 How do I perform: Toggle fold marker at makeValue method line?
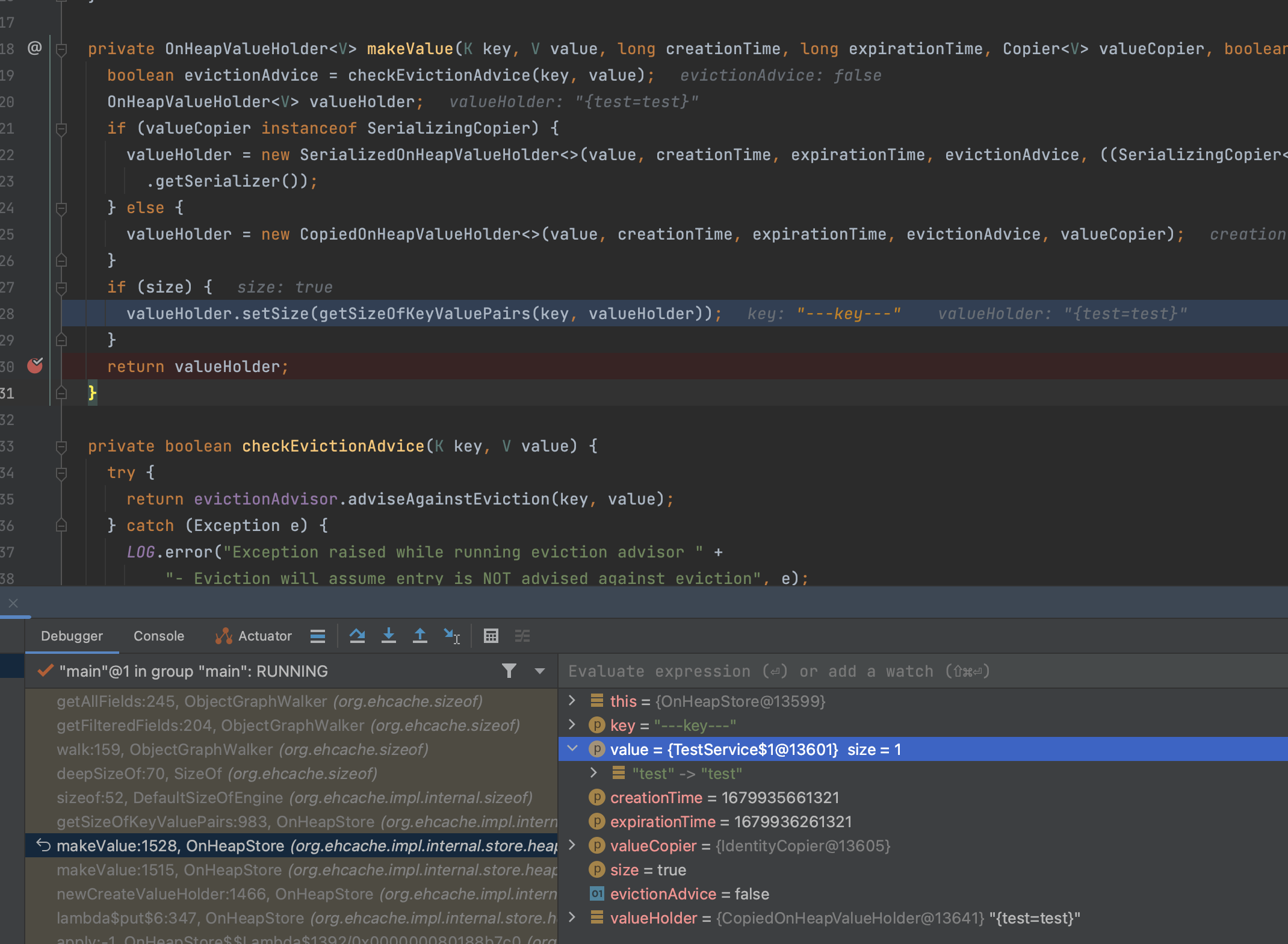[x=61, y=49]
